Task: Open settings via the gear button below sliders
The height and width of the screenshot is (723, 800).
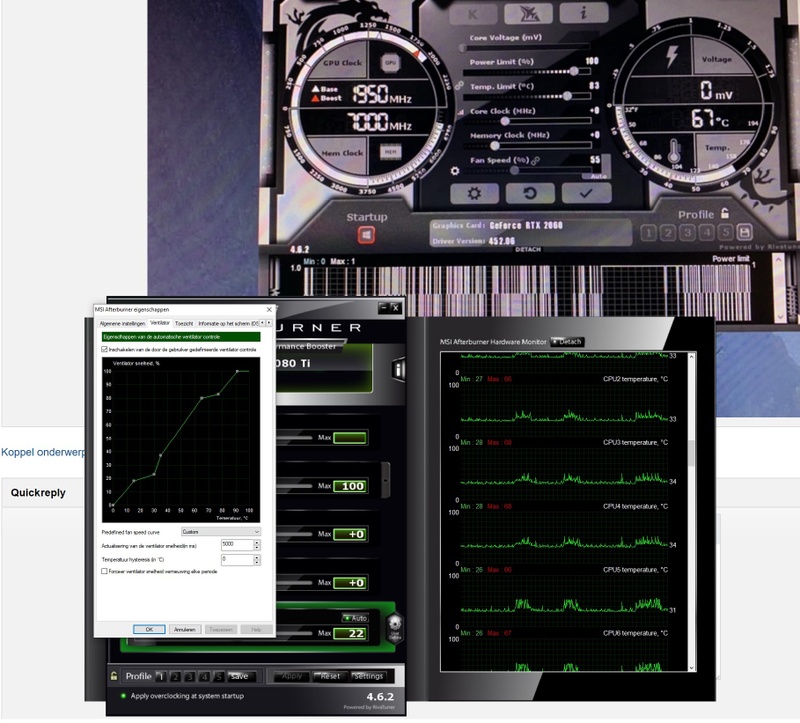Action: coord(474,194)
